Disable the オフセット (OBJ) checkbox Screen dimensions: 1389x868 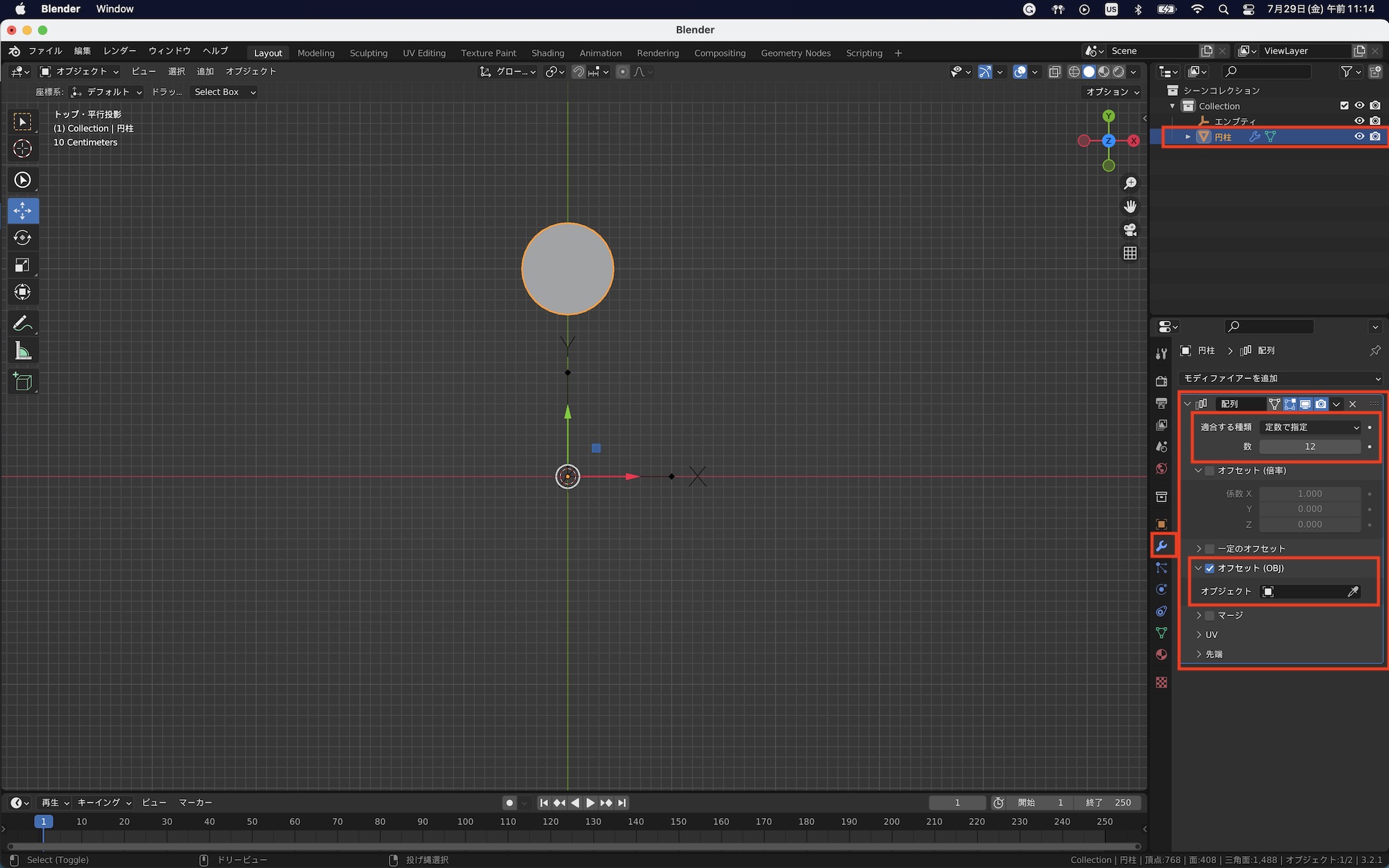point(1210,568)
